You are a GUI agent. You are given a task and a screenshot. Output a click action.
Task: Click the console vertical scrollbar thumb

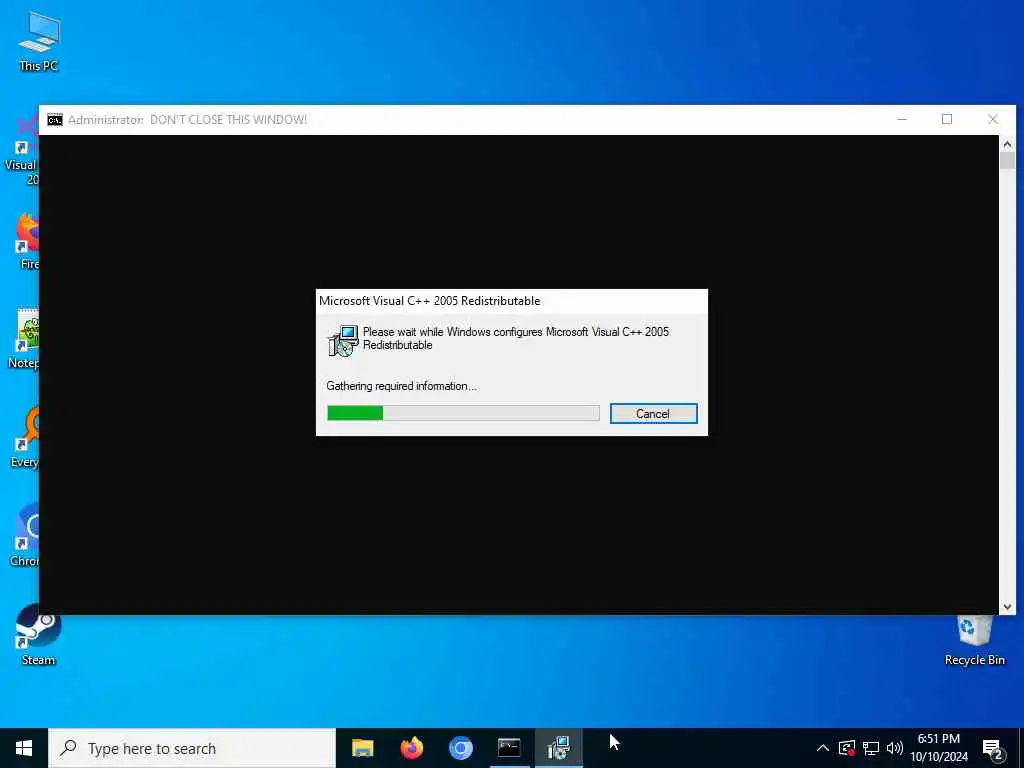click(1007, 161)
